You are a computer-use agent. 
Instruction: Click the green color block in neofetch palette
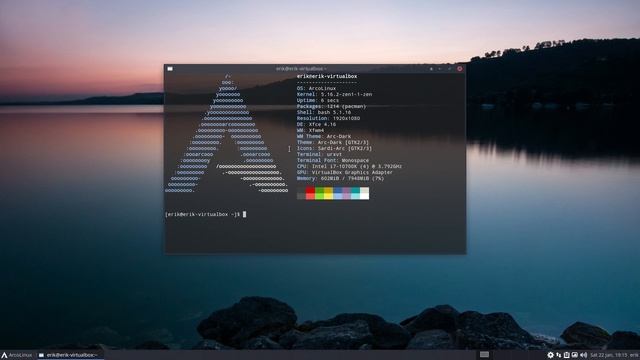pyautogui.click(x=319, y=193)
